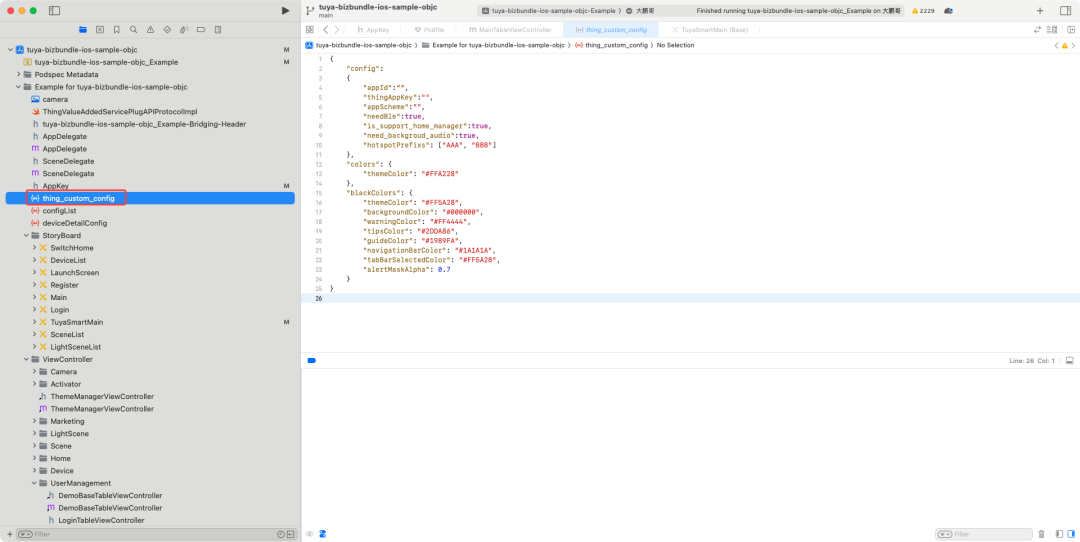
Task: Collapse the tuya-bizbundle-ios-sample-objc project root
Action: click(10, 50)
